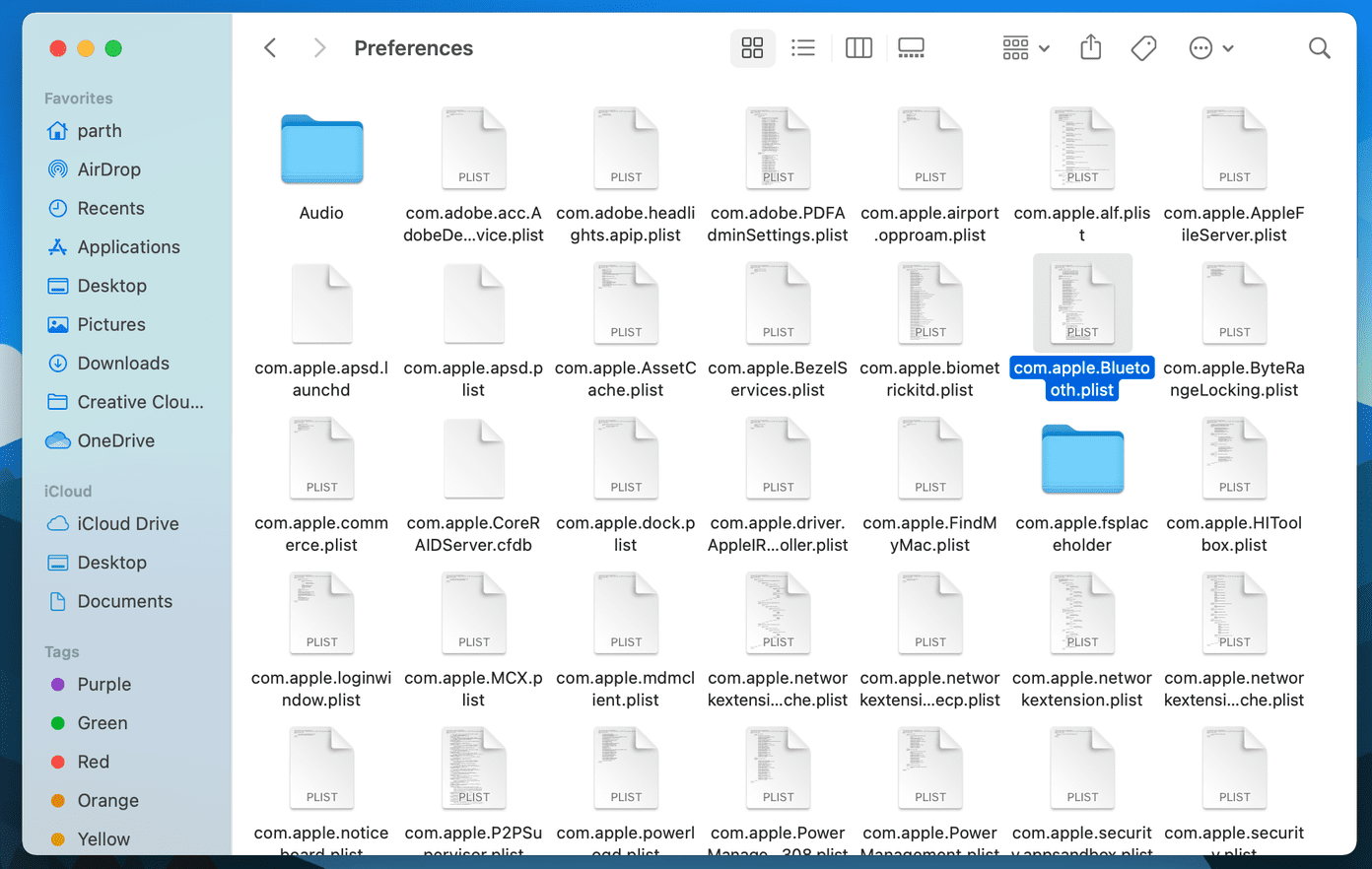Open the Finder search icon
1372x869 pixels.
[1319, 47]
